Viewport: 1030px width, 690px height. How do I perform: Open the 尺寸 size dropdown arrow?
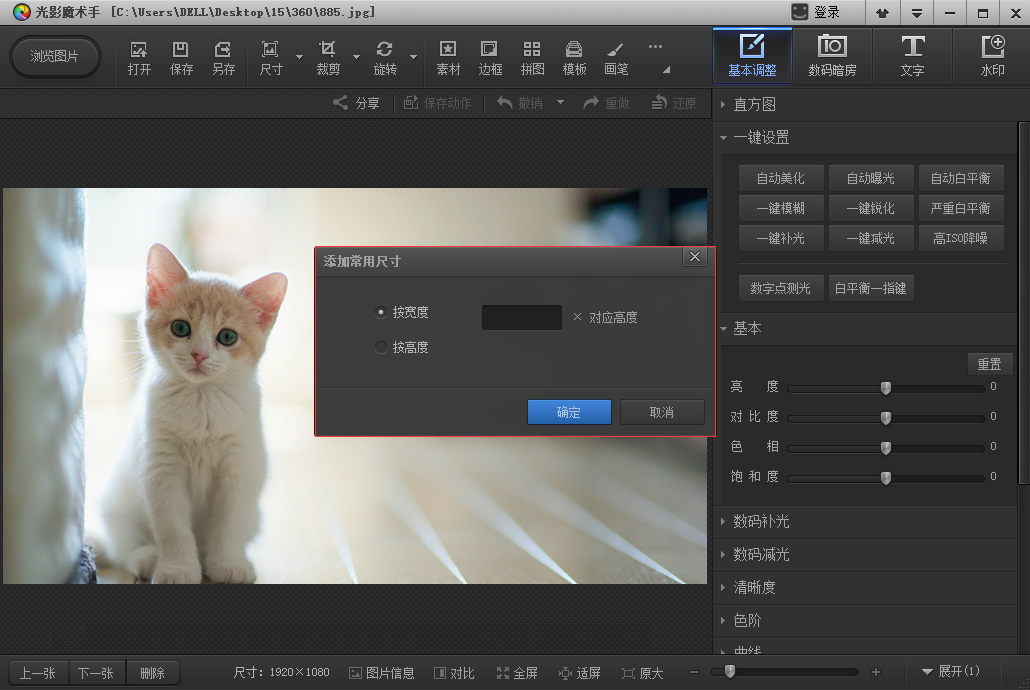click(299, 57)
